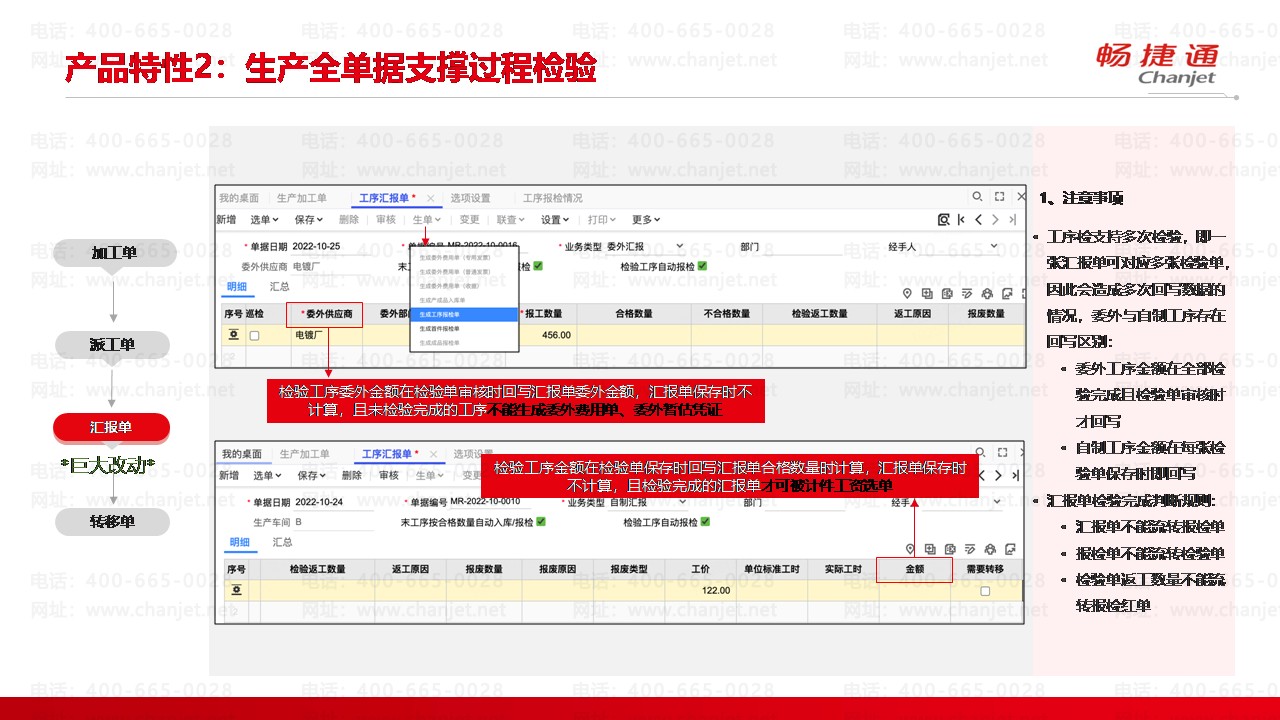Switch to 生产加工单 tab in 委外汇报 window
The height and width of the screenshot is (720, 1280).
tap(302, 198)
